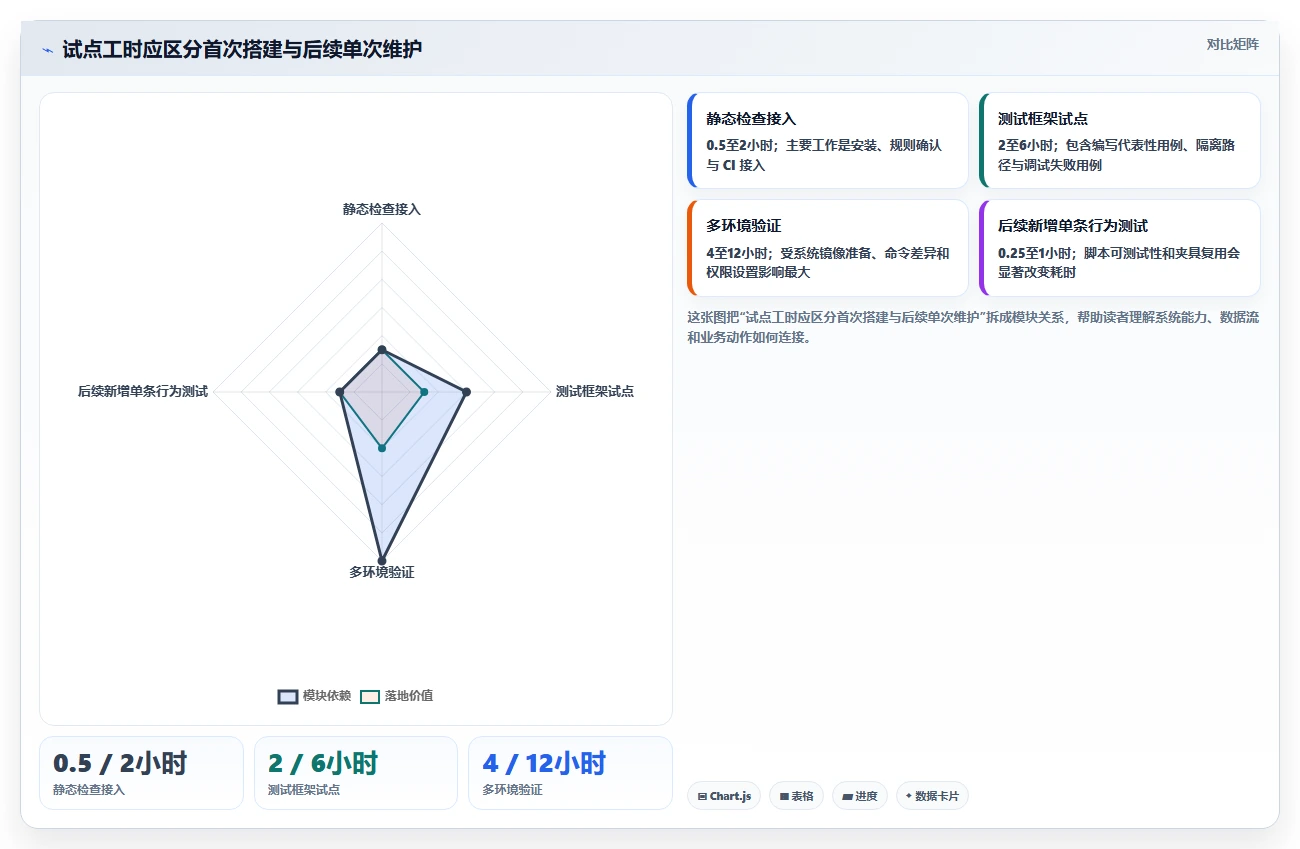Toggle the 模块依赖 legend entry
Image resolution: width=1300 pixels, height=849 pixels.
[x=314, y=696]
